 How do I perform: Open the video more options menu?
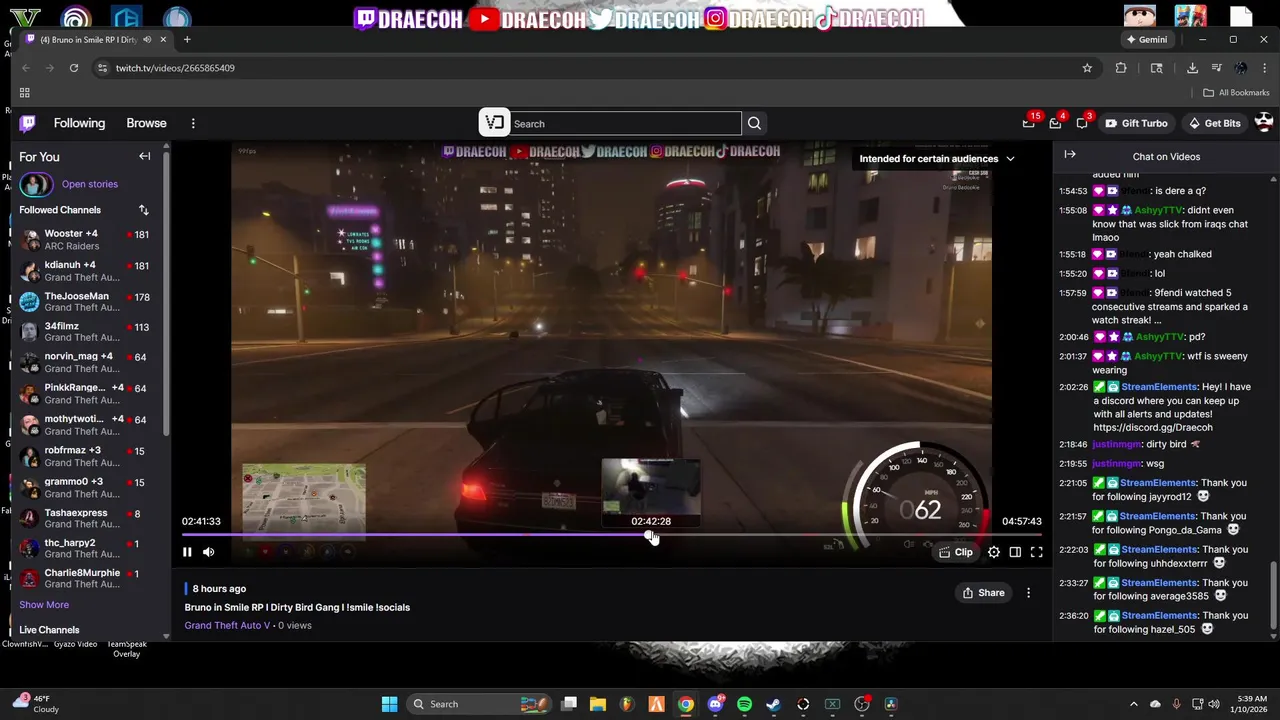1028,593
